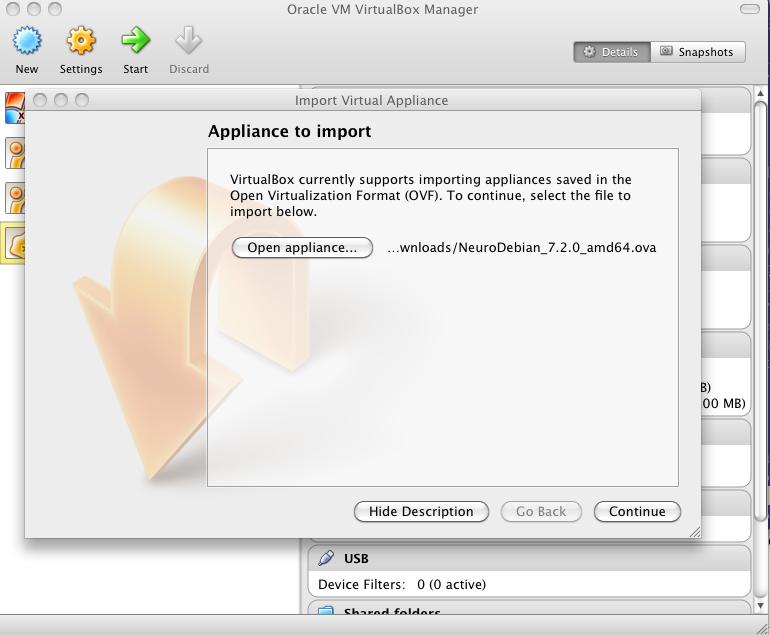Click Hide Description button
This screenshot has width=770, height=635.
point(421,512)
